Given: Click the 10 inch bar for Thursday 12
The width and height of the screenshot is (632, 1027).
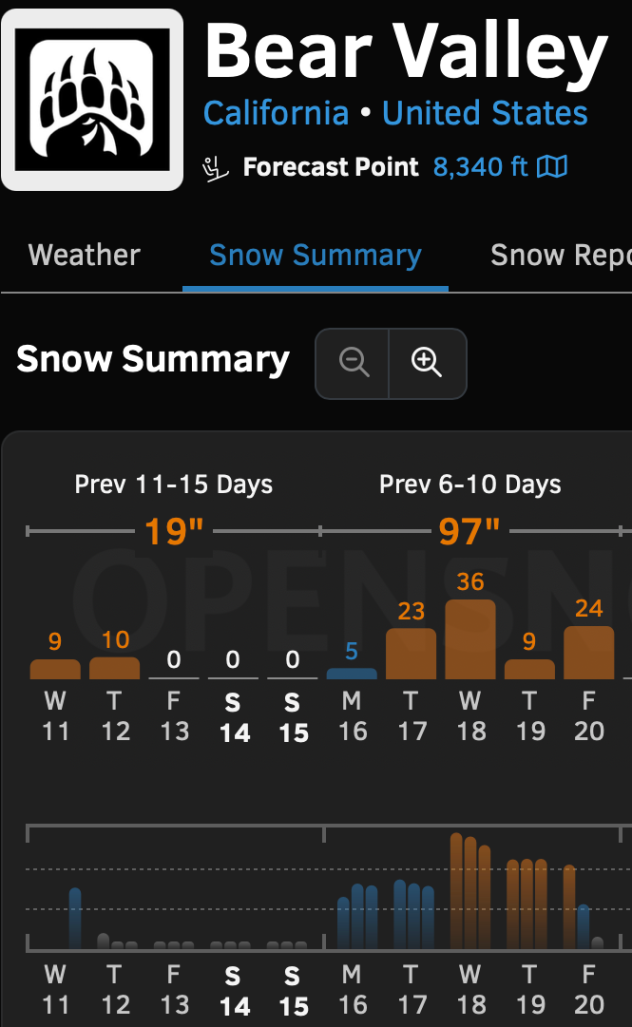Looking at the screenshot, I should tap(115, 668).
